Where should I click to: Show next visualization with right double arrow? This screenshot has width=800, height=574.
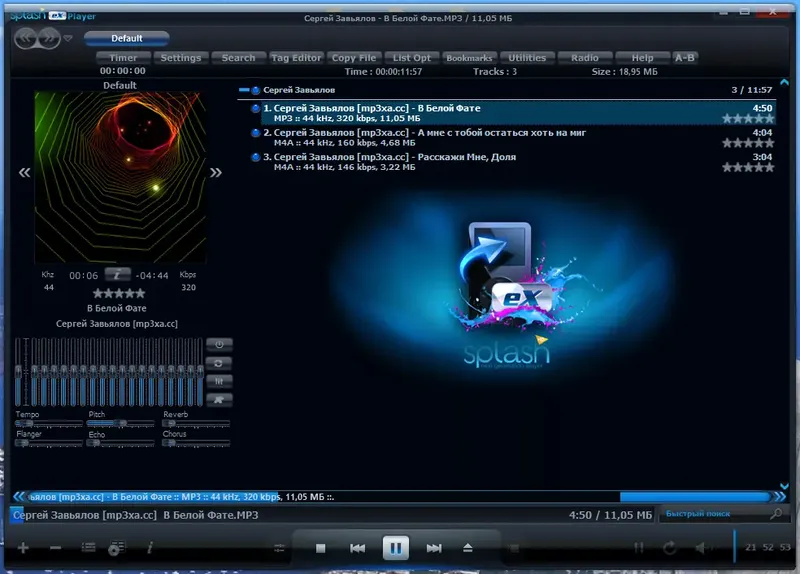point(216,172)
